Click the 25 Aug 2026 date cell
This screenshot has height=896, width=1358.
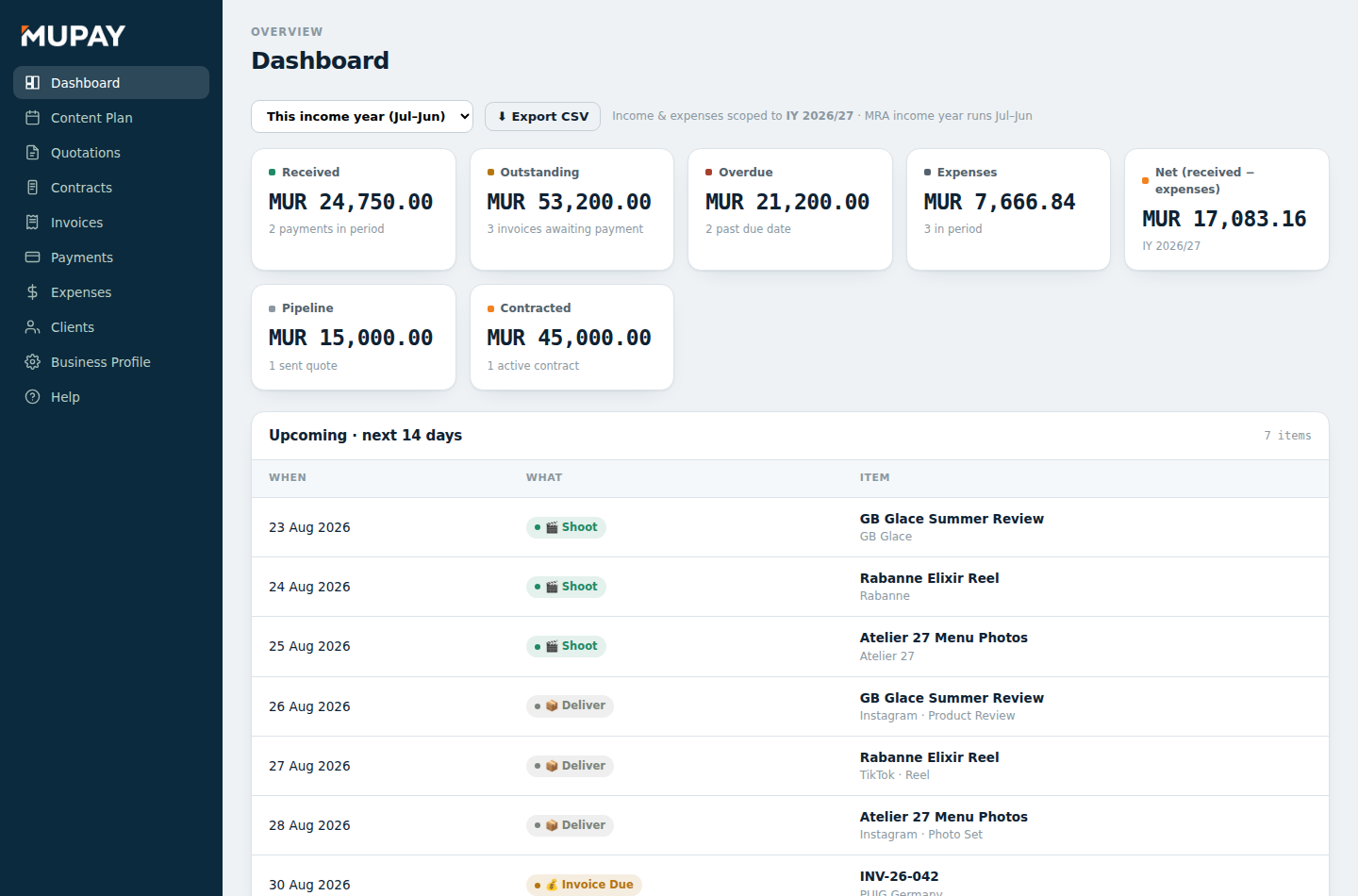tap(309, 646)
